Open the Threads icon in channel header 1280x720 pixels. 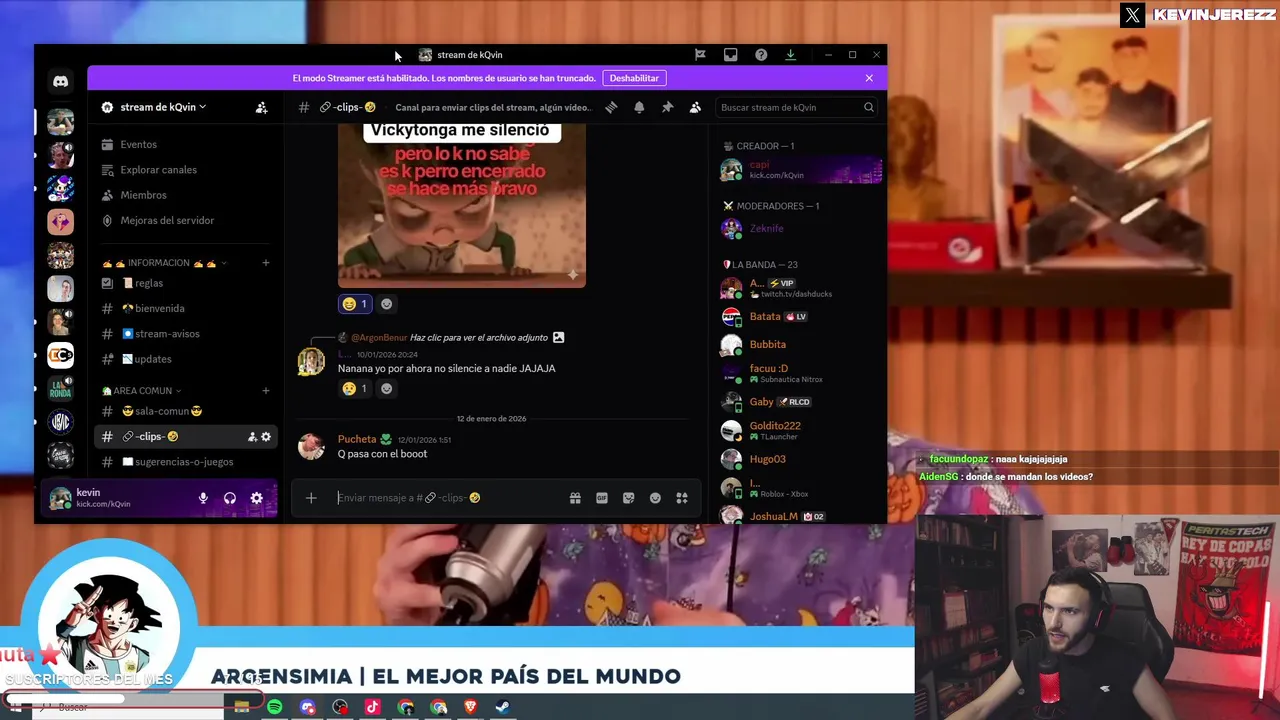point(611,107)
